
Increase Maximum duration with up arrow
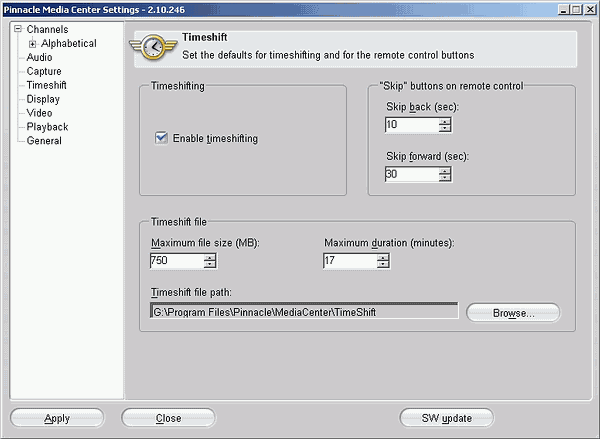click(x=383, y=258)
